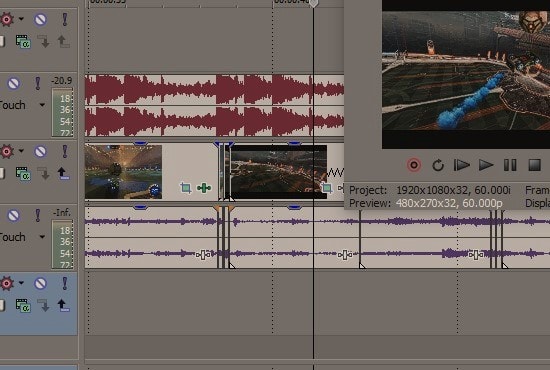Solo the empty first video track
The height and width of the screenshot is (370, 550).
pos(65,19)
